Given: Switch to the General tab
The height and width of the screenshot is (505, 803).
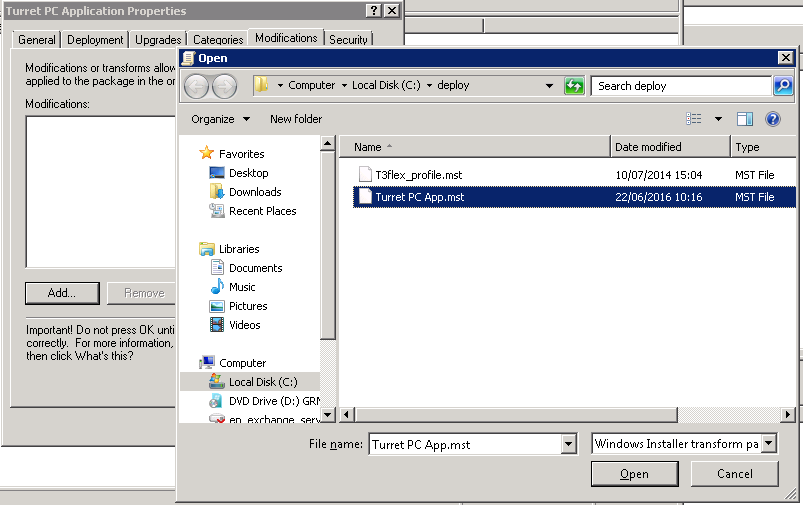Looking at the screenshot, I should (36, 39).
